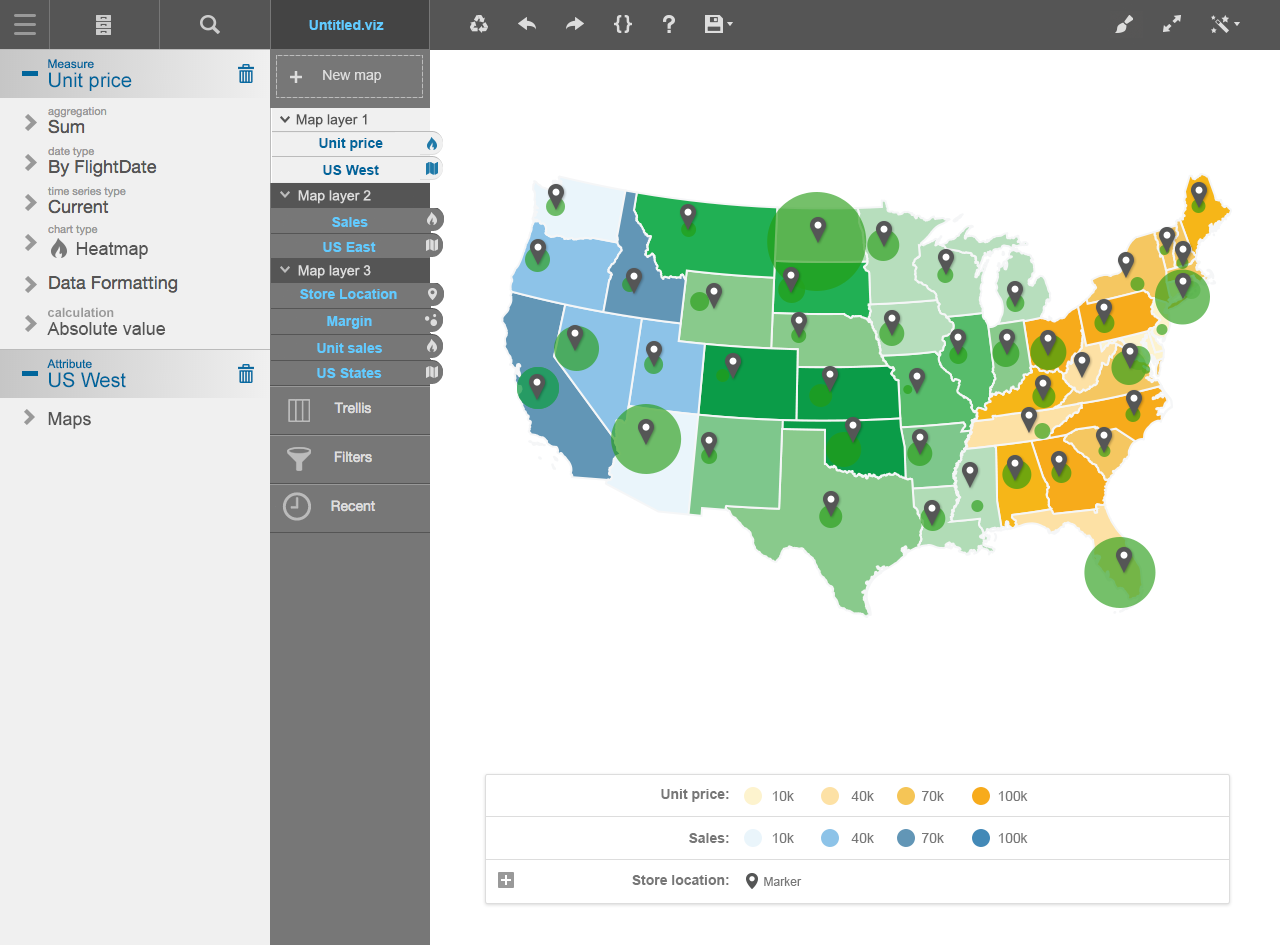Screen dimensions: 1280x945
Task: Open the Filters panel
Action: [x=350, y=458]
